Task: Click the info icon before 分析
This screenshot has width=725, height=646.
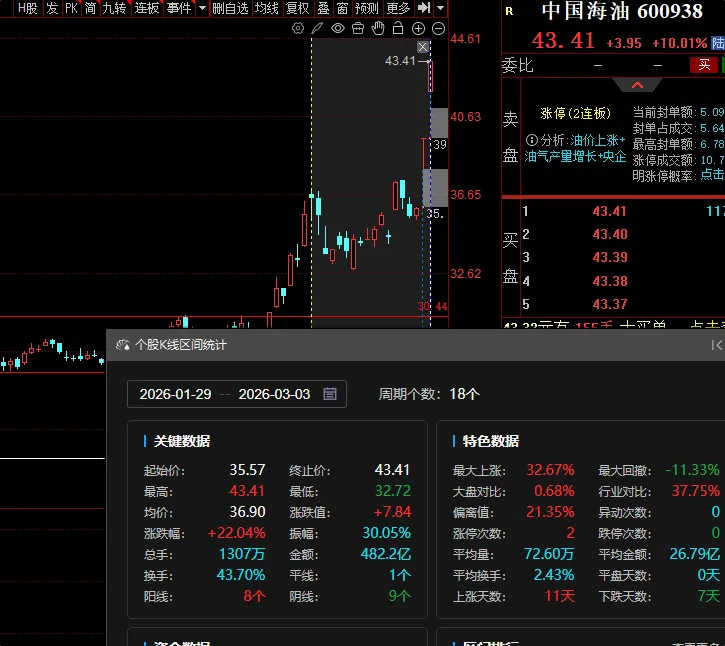Action: 532,140
